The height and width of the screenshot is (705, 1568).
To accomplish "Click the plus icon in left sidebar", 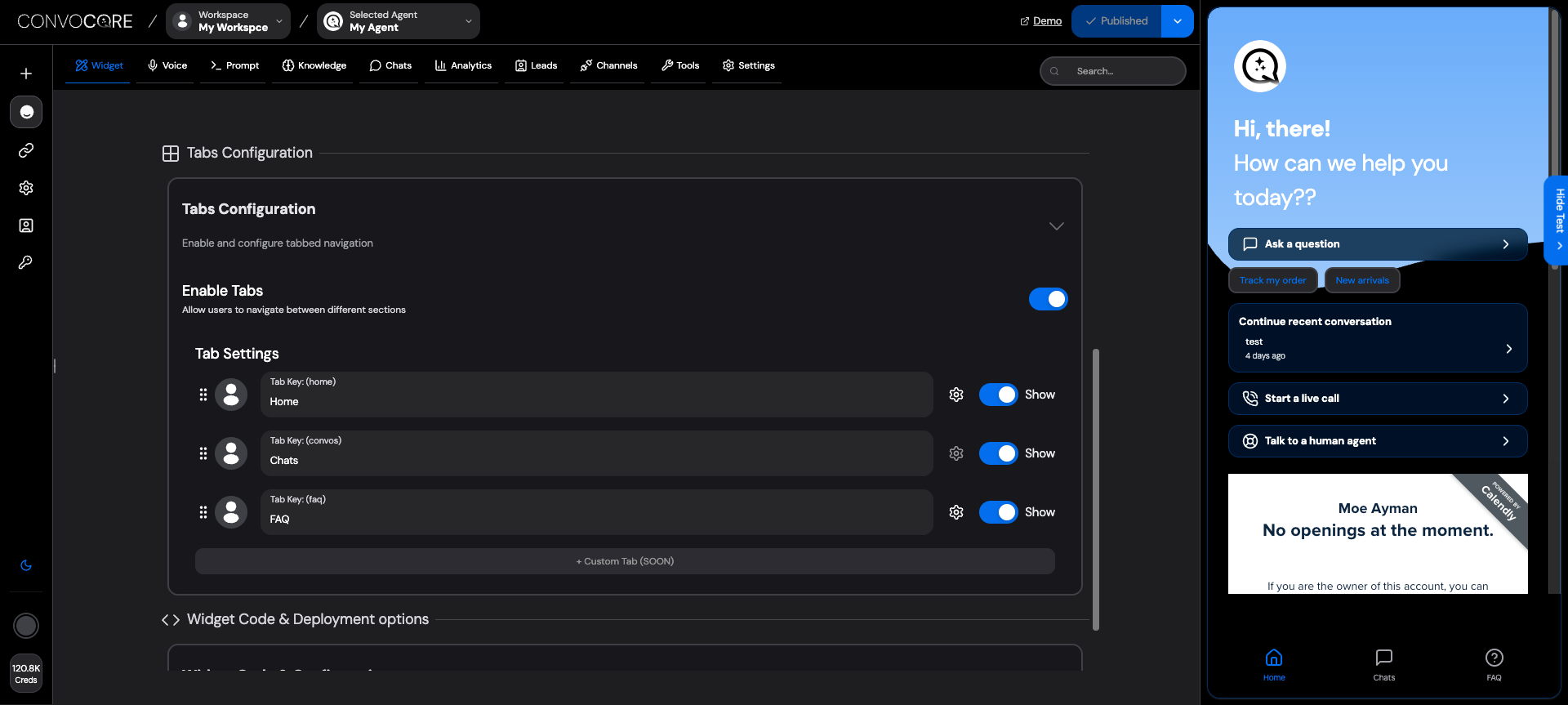I will click(x=26, y=74).
